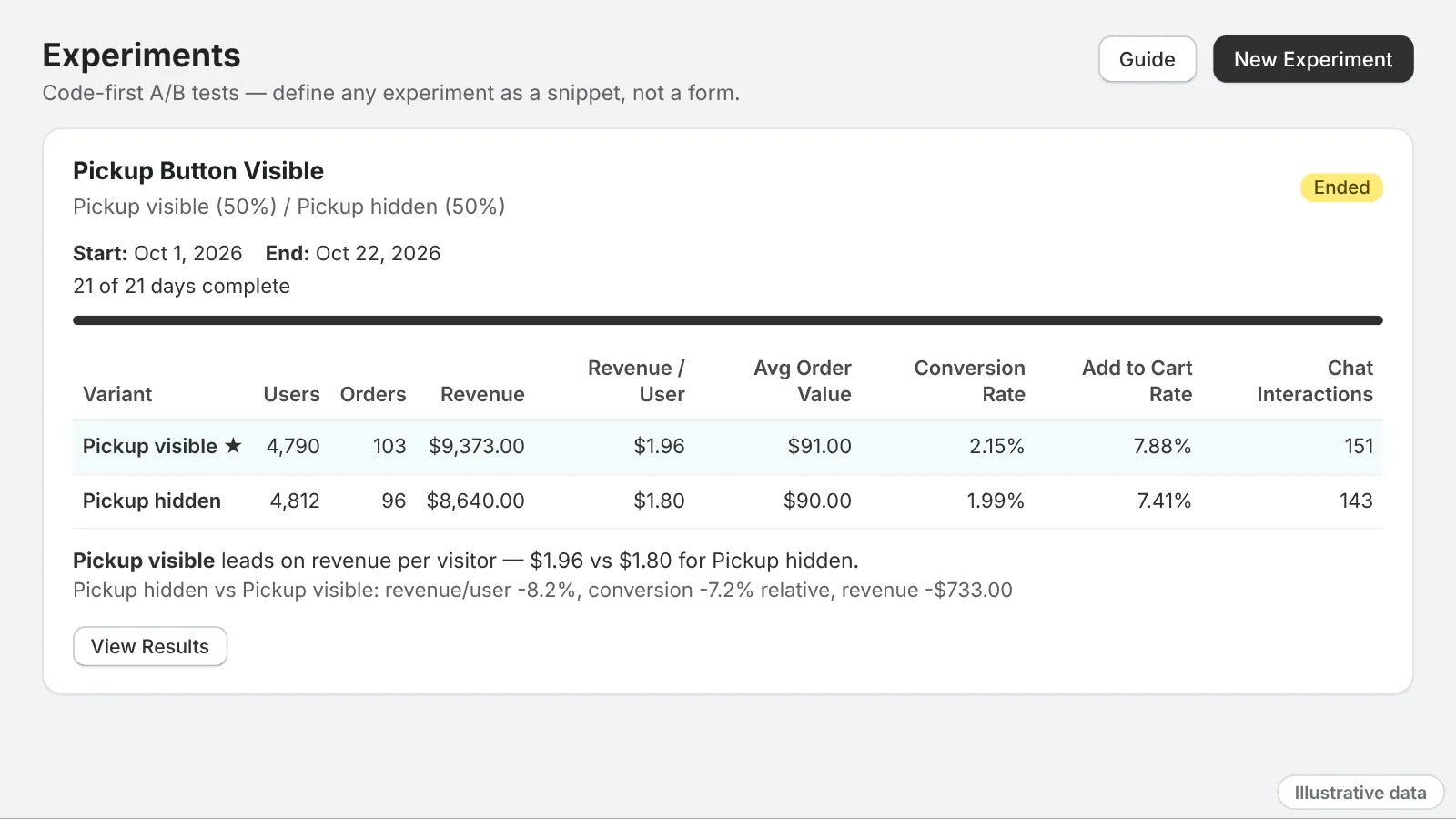Click the Illustrative data badge
Viewport: 1456px width, 819px height.
point(1360,793)
